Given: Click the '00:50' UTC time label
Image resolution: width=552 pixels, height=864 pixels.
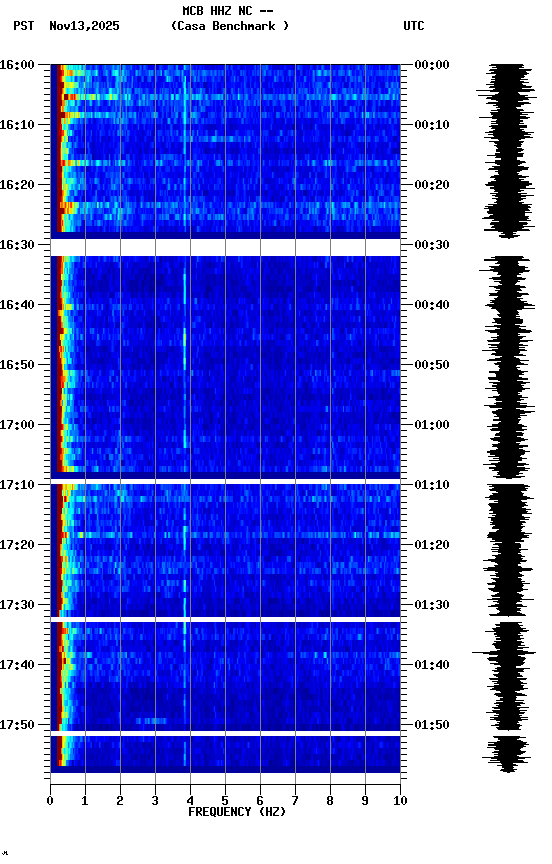Looking at the screenshot, I should tap(432, 365).
